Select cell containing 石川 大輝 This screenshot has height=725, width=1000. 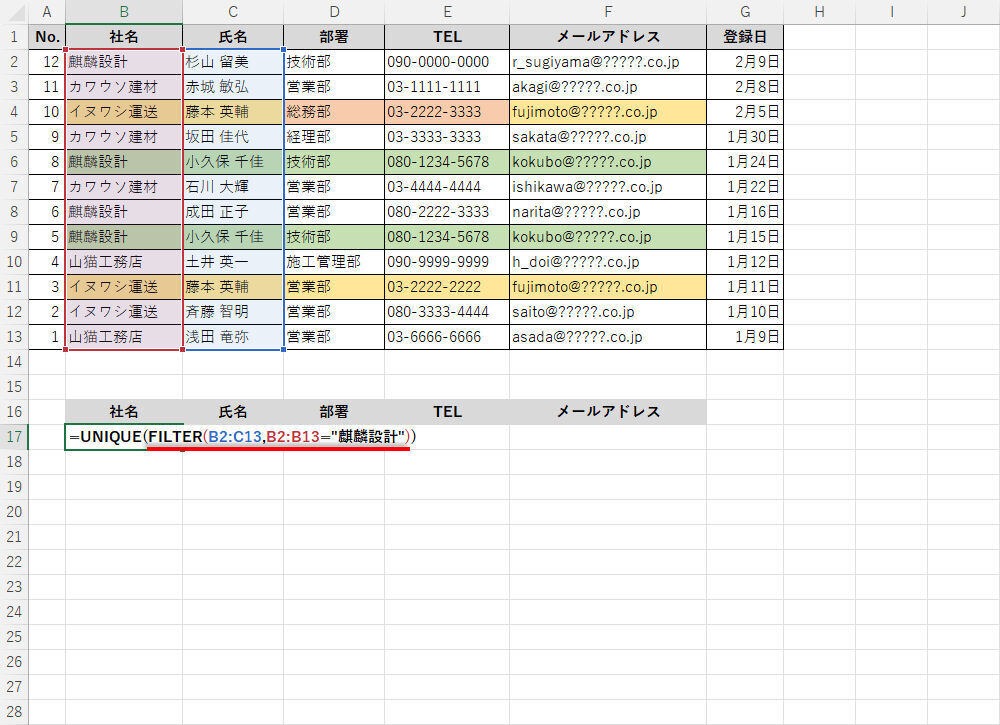pyautogui.click(x=233, y=187)
